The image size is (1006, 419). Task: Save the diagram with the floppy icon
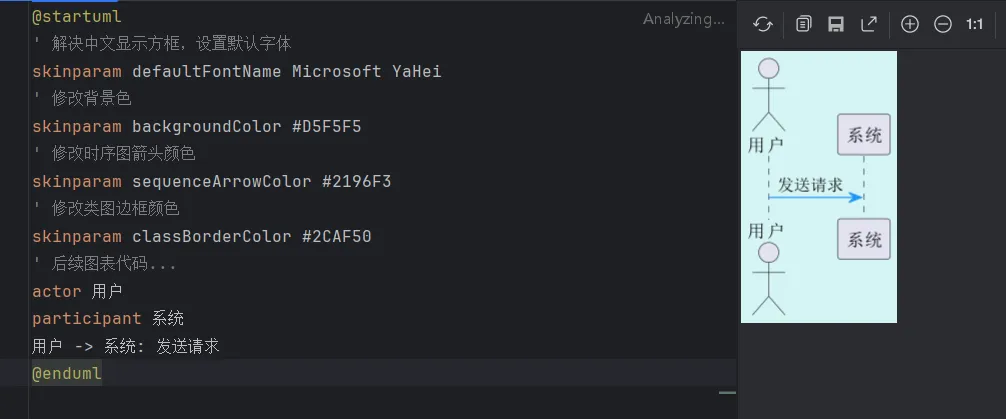pyautogui.click(x=836, y=24)
